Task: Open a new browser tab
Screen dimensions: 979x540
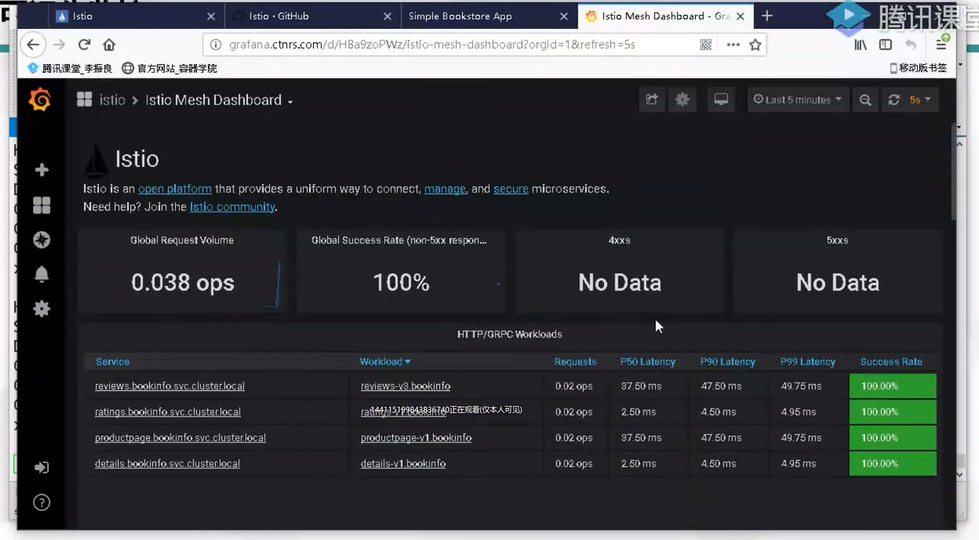Action: [x=767, y=16]
